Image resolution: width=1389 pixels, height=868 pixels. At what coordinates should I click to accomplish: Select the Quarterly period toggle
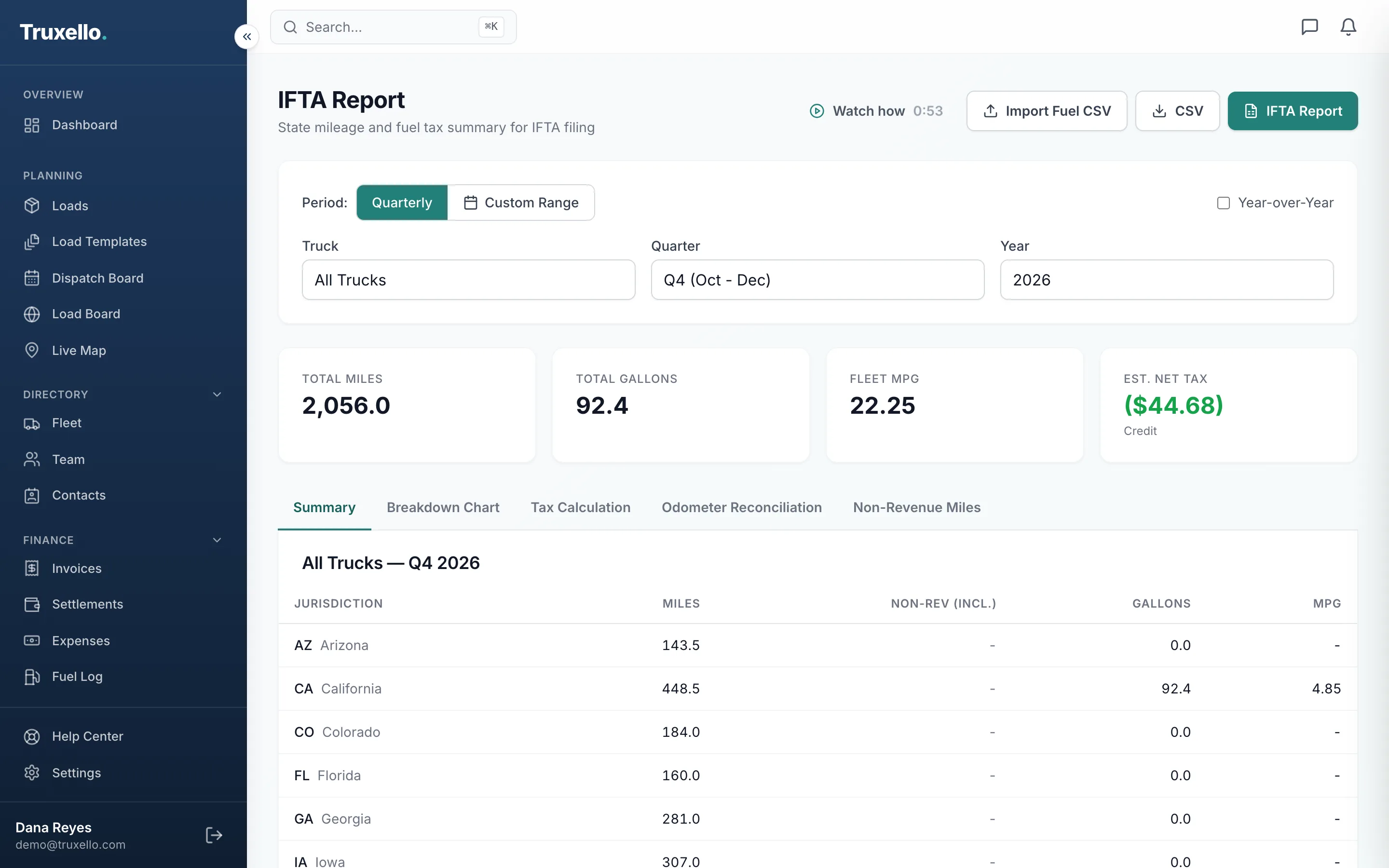402,203
